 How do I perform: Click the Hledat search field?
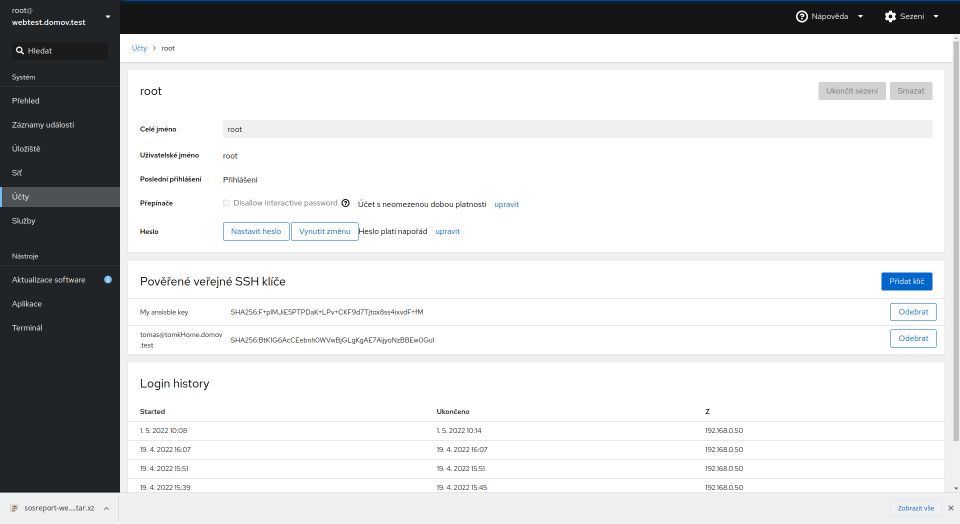[60, 51]
